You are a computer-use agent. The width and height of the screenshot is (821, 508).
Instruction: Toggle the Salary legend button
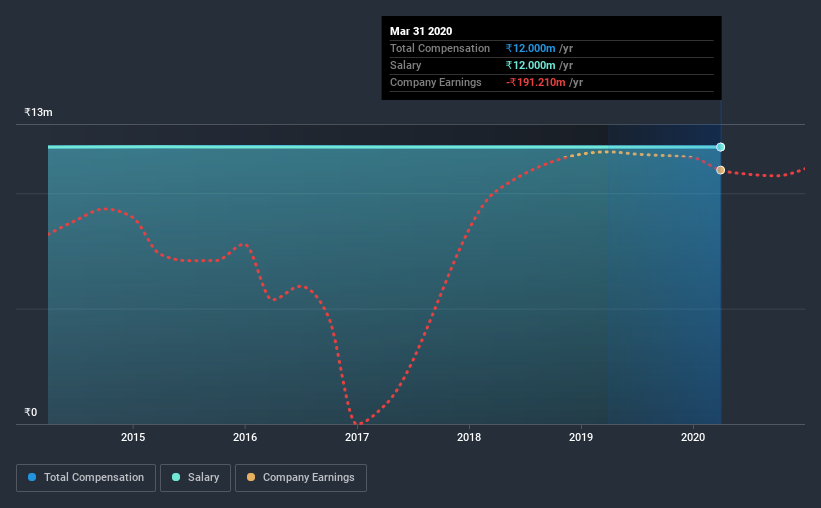pyautogui.click(x=195, y=478)
